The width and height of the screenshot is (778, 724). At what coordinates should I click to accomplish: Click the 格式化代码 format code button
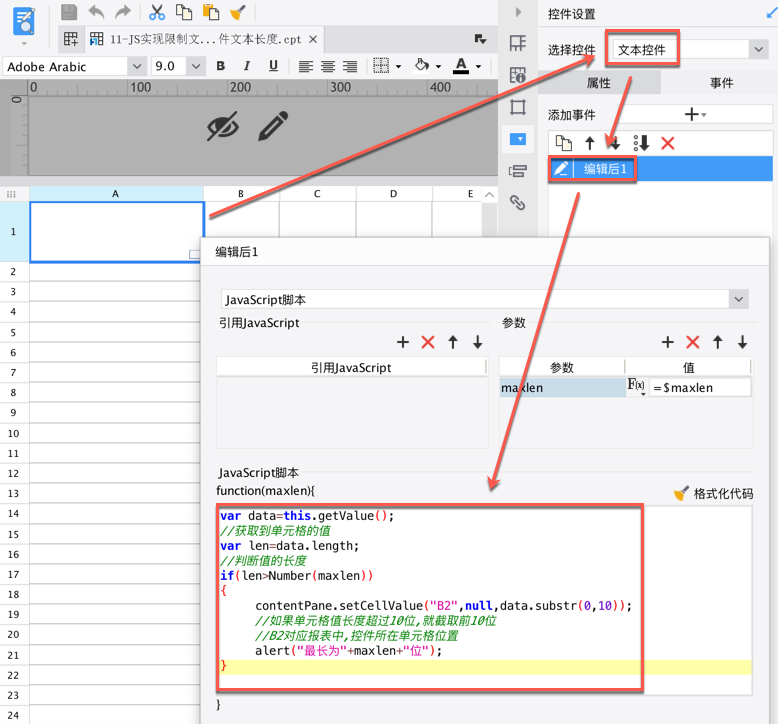[714, 493]
